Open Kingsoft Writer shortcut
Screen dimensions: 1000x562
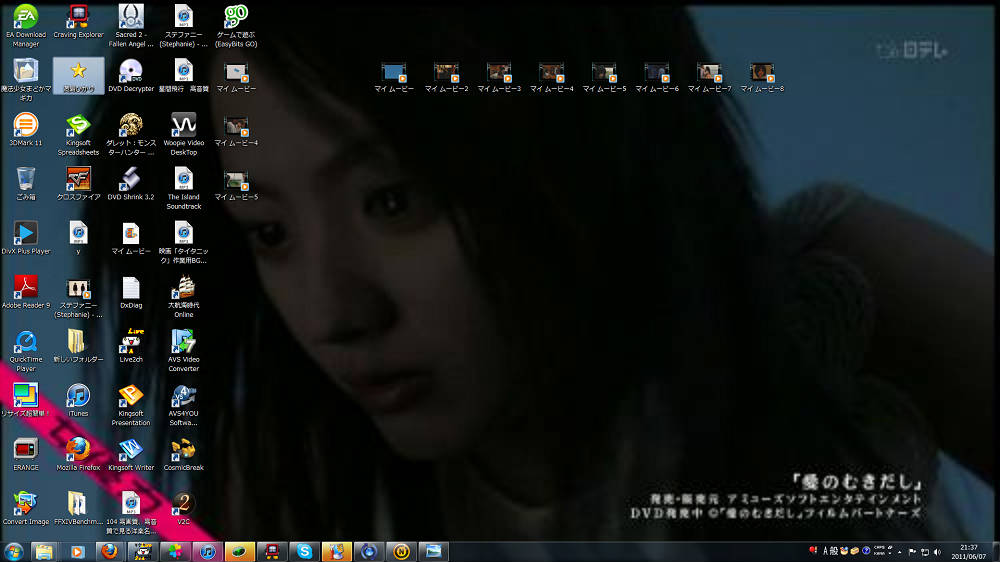tap(131, 454)
